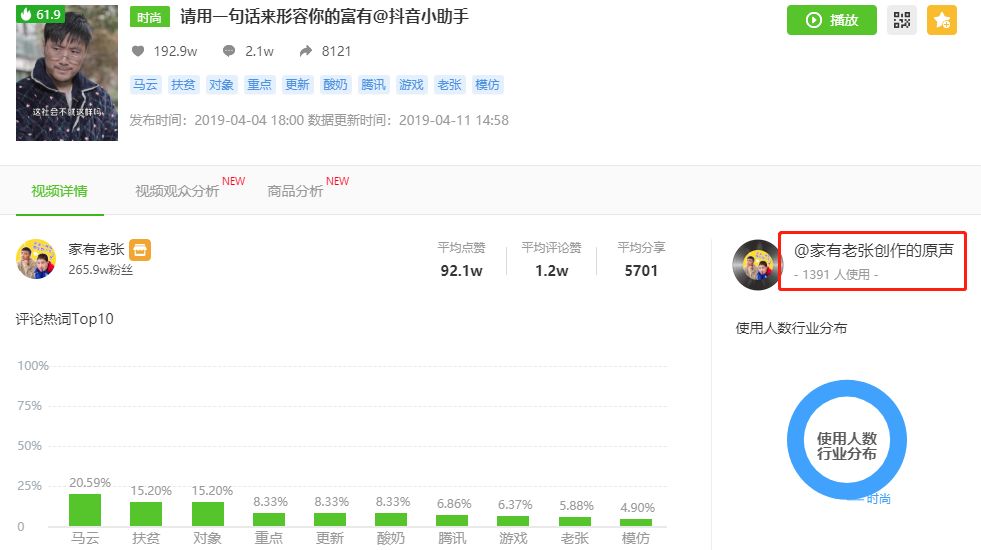Image resolution: width=981 pixels, height=550 pixels.
Task: Click the 扶贫 15.20% bar
Action: tap(146, 514)
